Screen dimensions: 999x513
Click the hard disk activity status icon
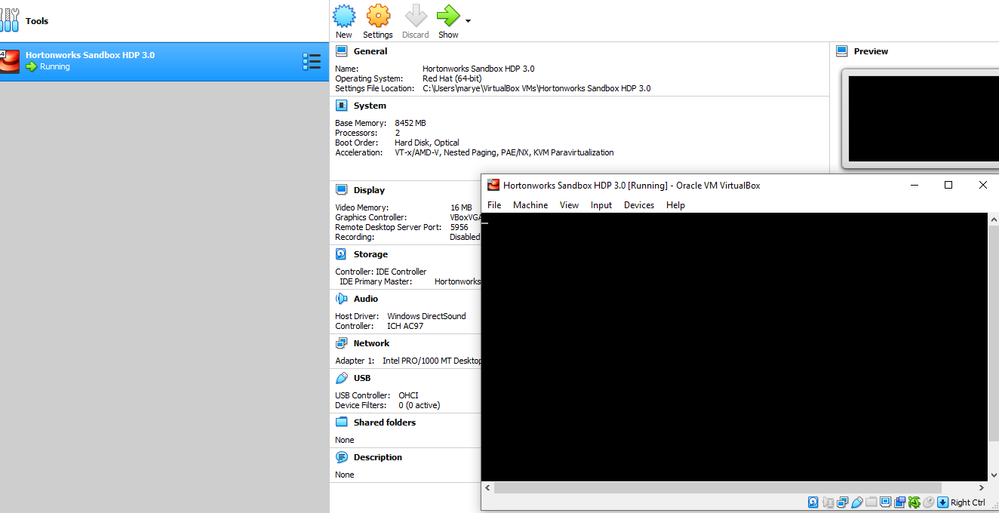(x=813, y=503)
